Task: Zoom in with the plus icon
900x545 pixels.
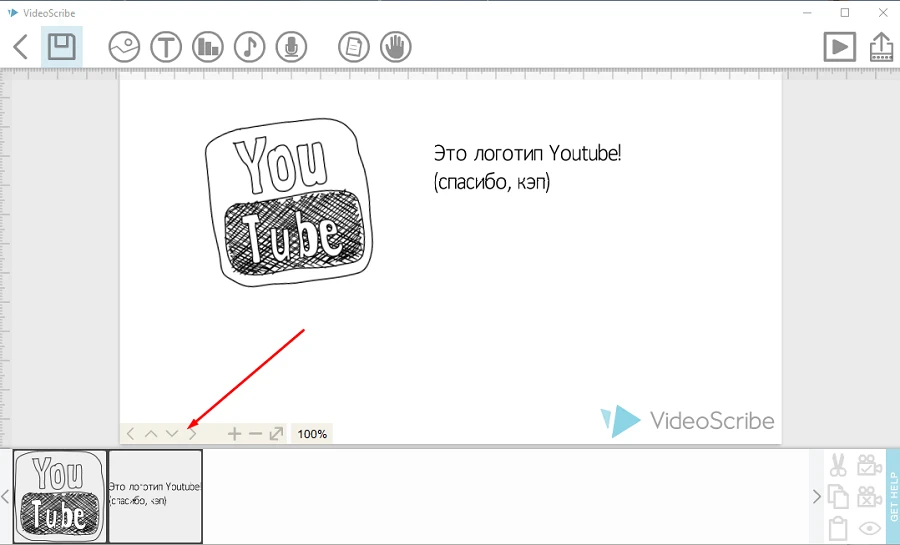Action: pyautogui.click(x=234, y=434)
